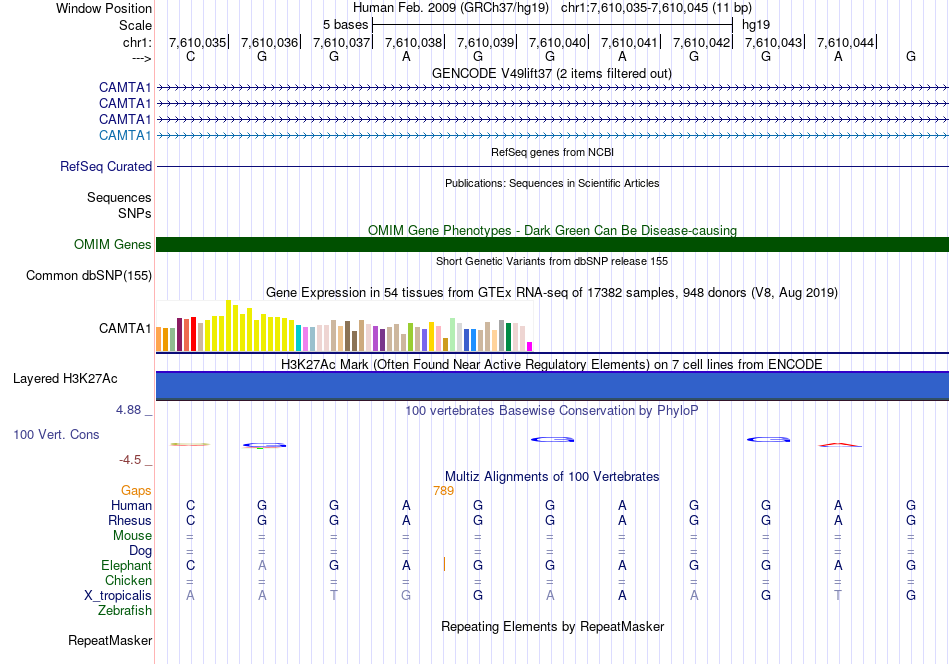The width and height of the screenshot is (950, 664).
Task: Click the orange insertion mark in Elephant row
Action: pyautogui.click(x=444, y=565)
